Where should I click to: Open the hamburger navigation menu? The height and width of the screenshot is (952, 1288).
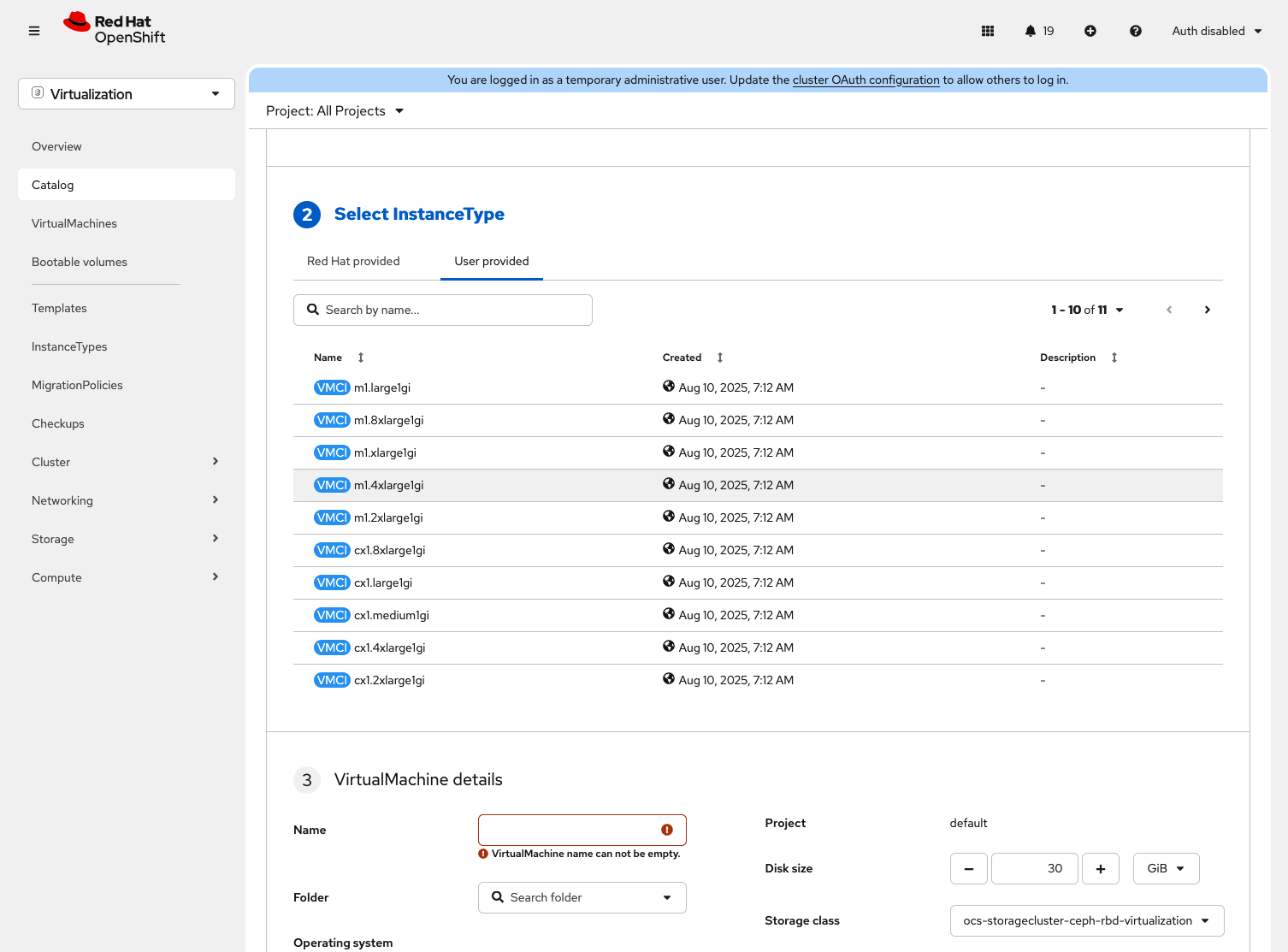click(x=34, y=31)
